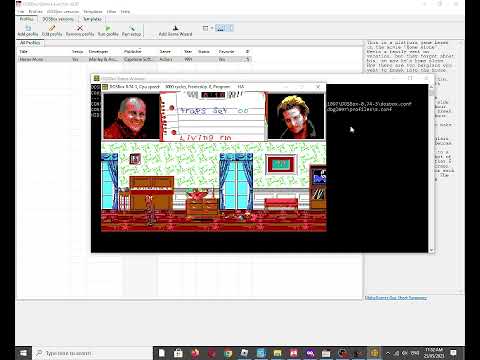Open the File menu
This screenshot has height=360, width=480.
pos(21,12)
